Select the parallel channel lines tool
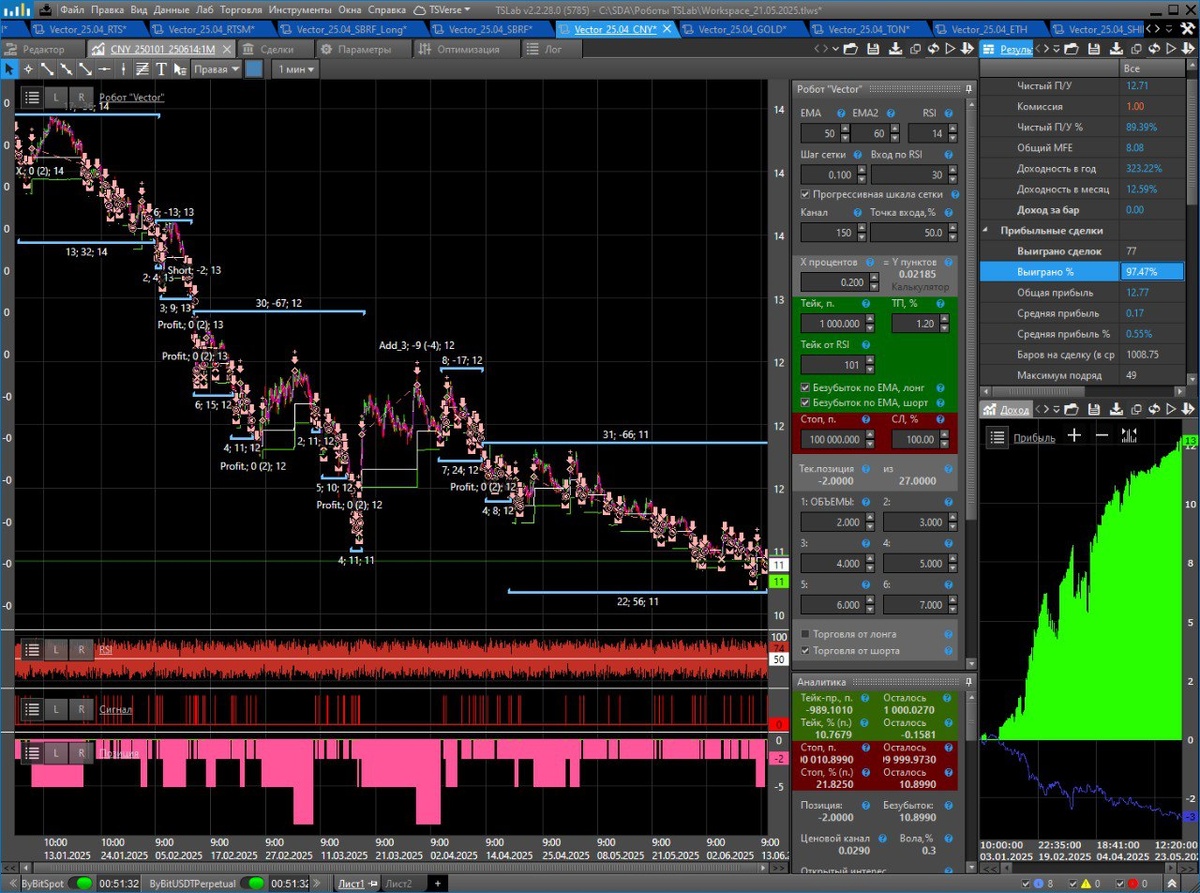Screen dimensions: 1200x893 pyautogui.click(x=142, y=69)
